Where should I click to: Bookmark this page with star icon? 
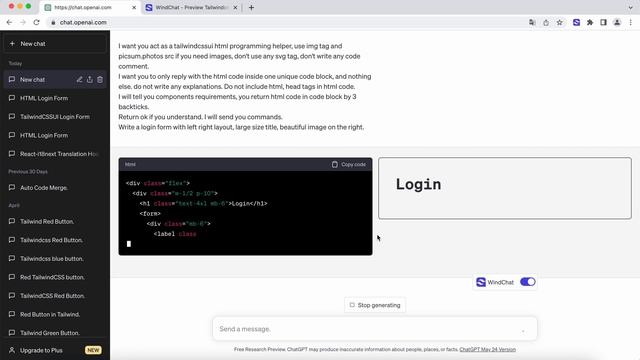[560, 22]
